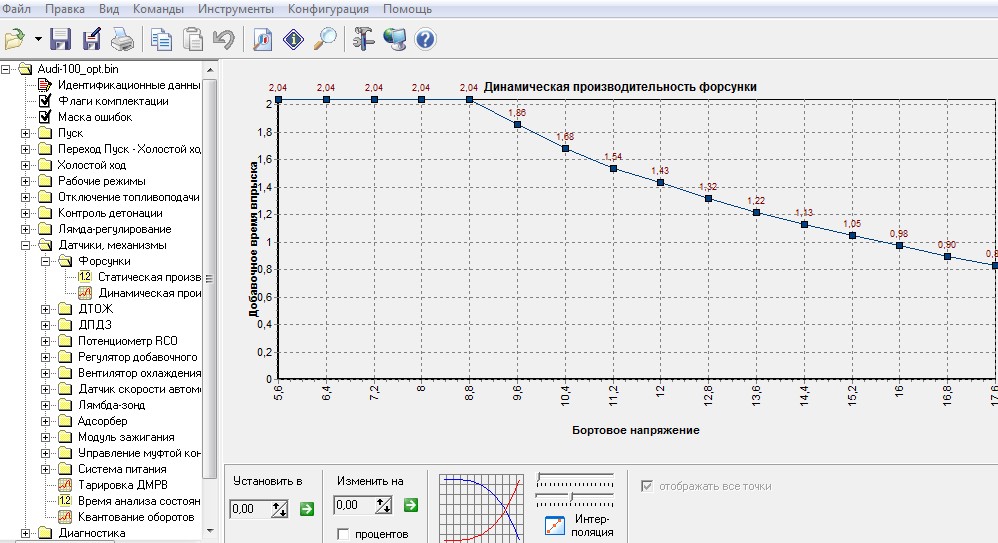
Task: Click the upper slider above Интерполяция
Action: [575, 477]
